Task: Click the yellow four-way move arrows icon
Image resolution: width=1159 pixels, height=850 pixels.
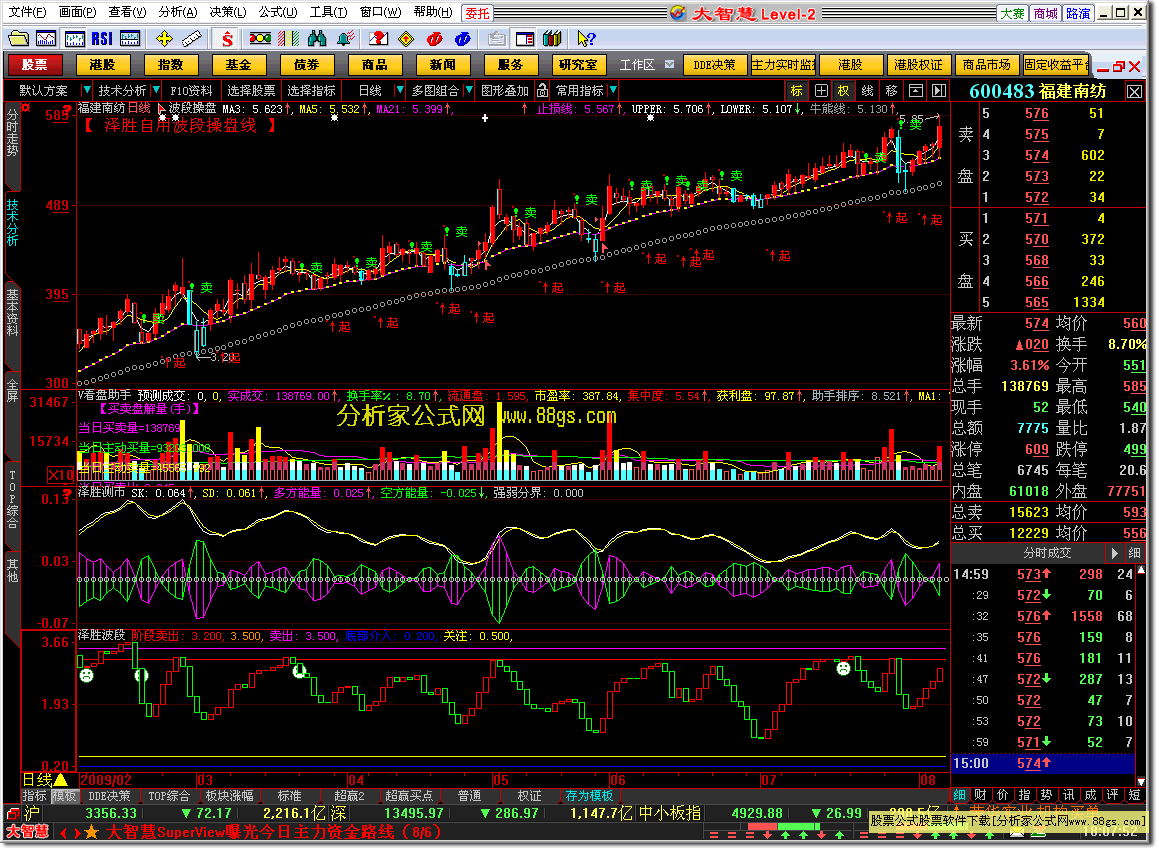Action: click(x=164, y=38)
